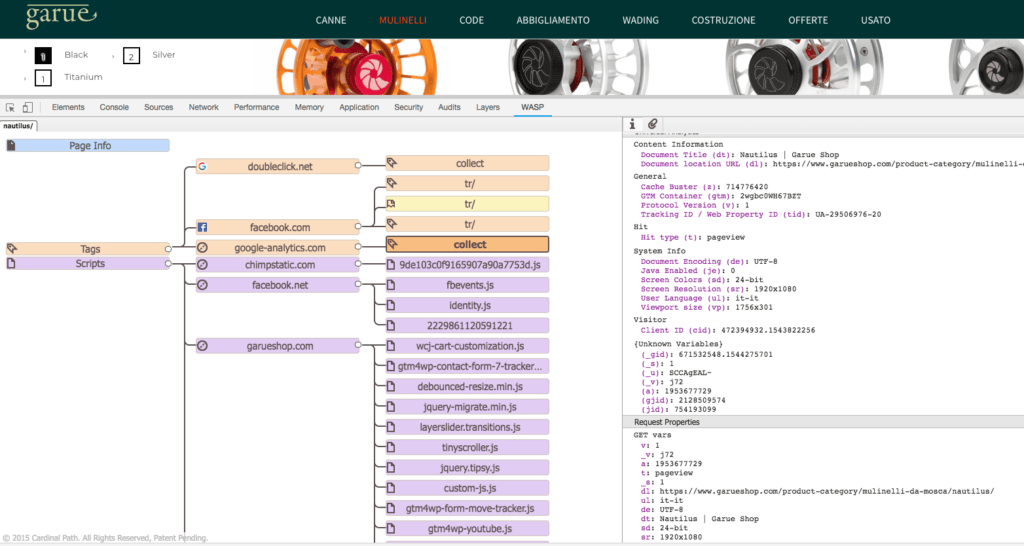Image resolution: width=1024 pixels, height=546 pixels.
Task: Click the Garue logo
Action: [x=61, y=17]
